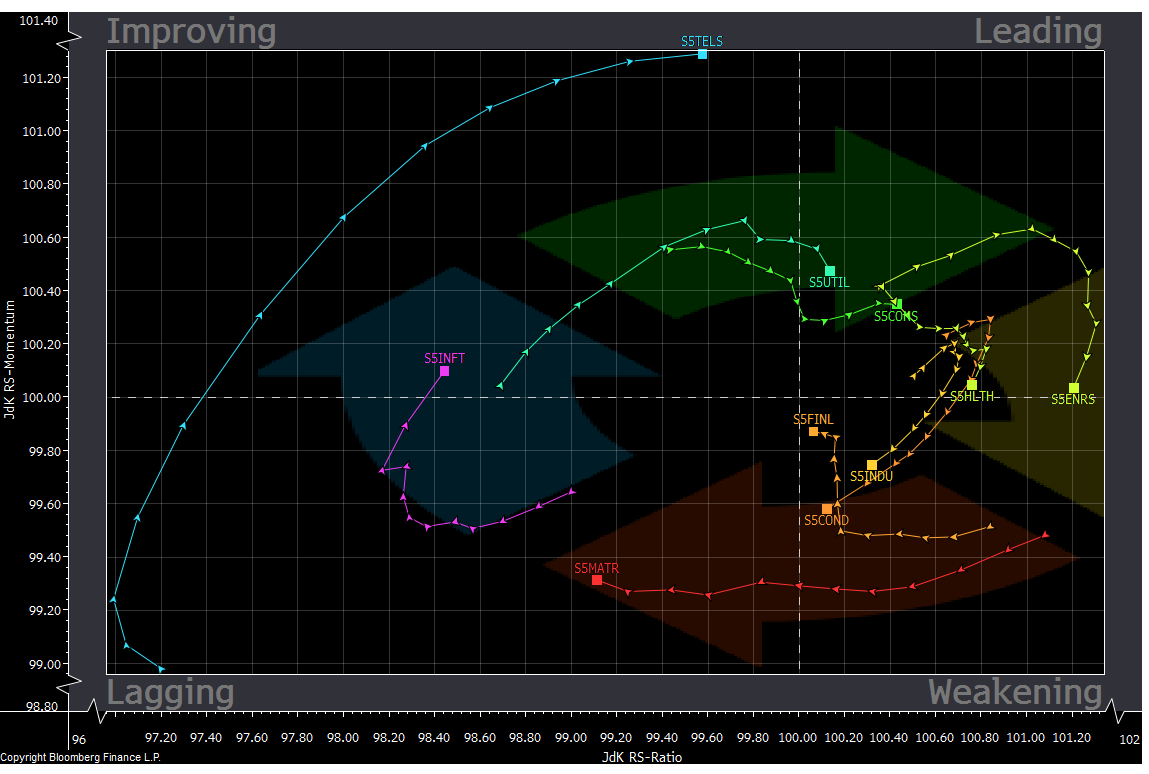
Task: Select the "S5INFT" series label text
Action: point(444,358)
